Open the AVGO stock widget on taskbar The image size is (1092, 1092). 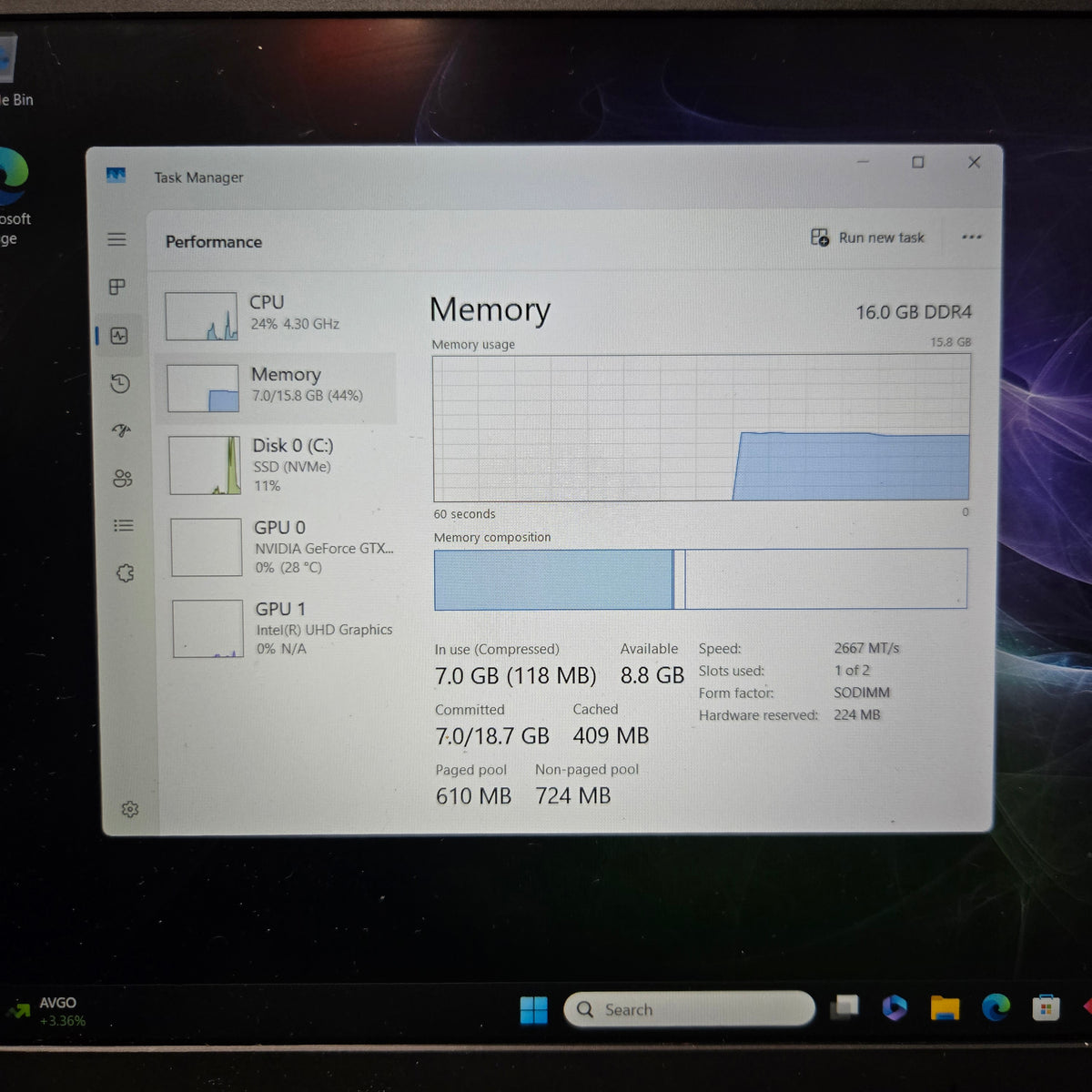(47, 1011)
